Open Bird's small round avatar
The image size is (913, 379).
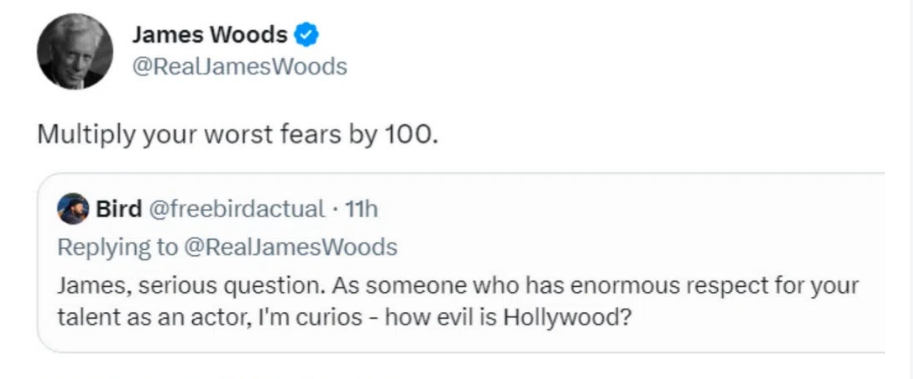(73, 209)
